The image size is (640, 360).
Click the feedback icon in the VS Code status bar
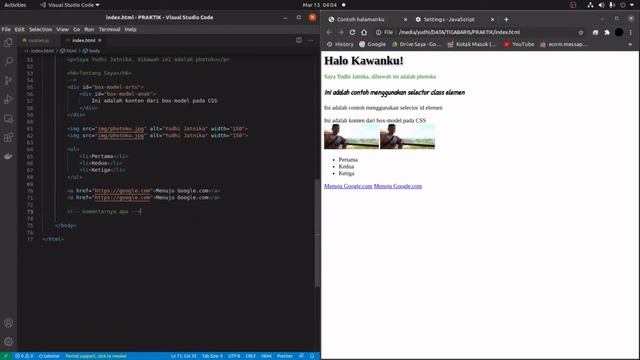coord(301,356)
